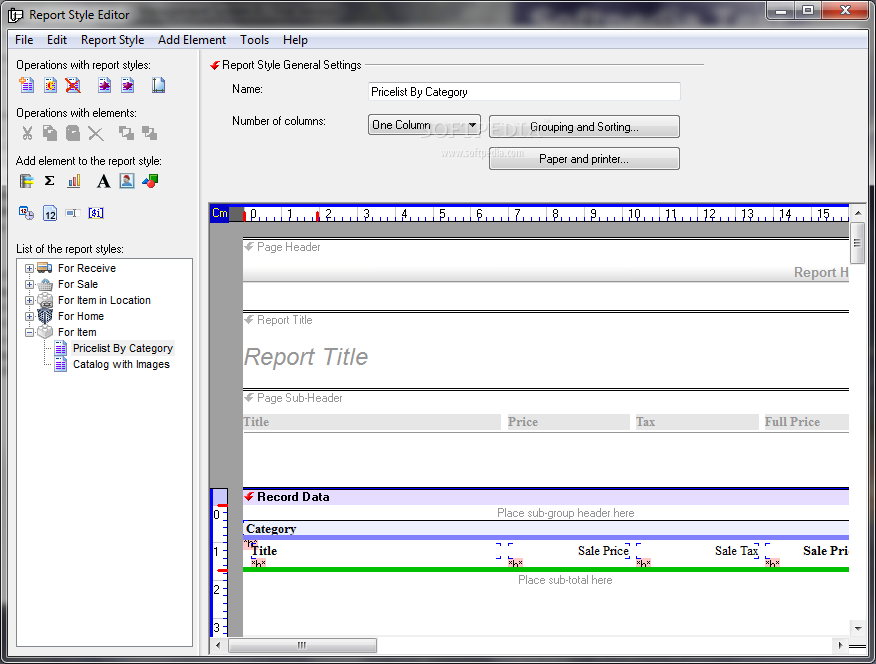The width and height of the screenshot is (876, 664).
Task: Select the For Home tree item
Action: coord(80,316)
